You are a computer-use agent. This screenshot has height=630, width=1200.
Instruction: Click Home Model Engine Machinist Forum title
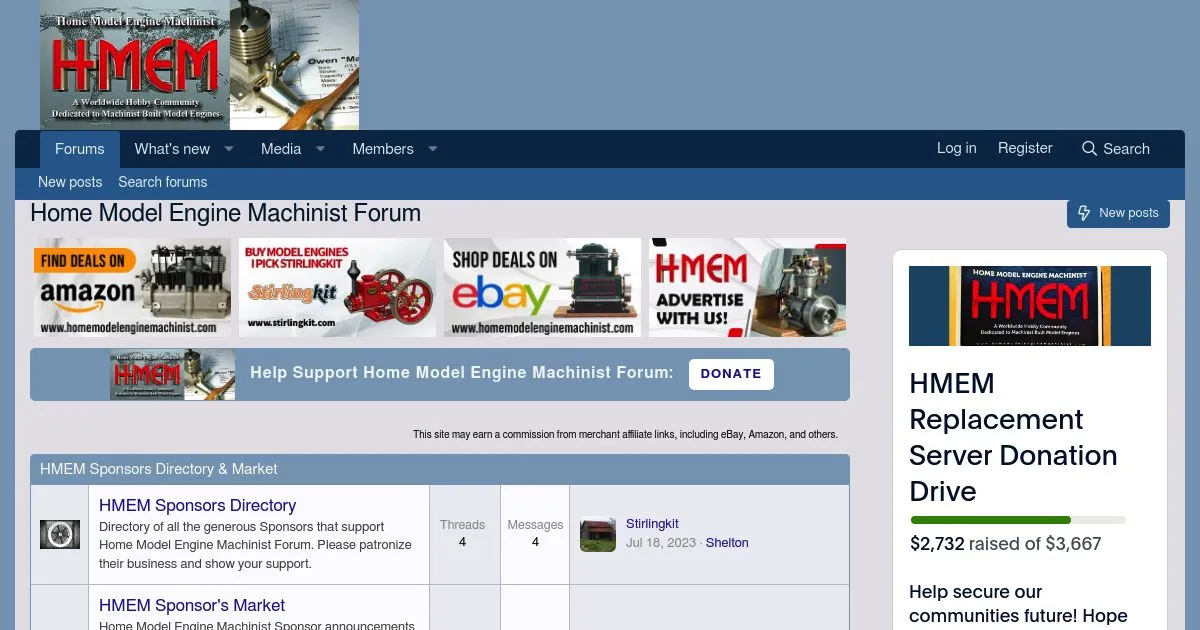point(225,213)
